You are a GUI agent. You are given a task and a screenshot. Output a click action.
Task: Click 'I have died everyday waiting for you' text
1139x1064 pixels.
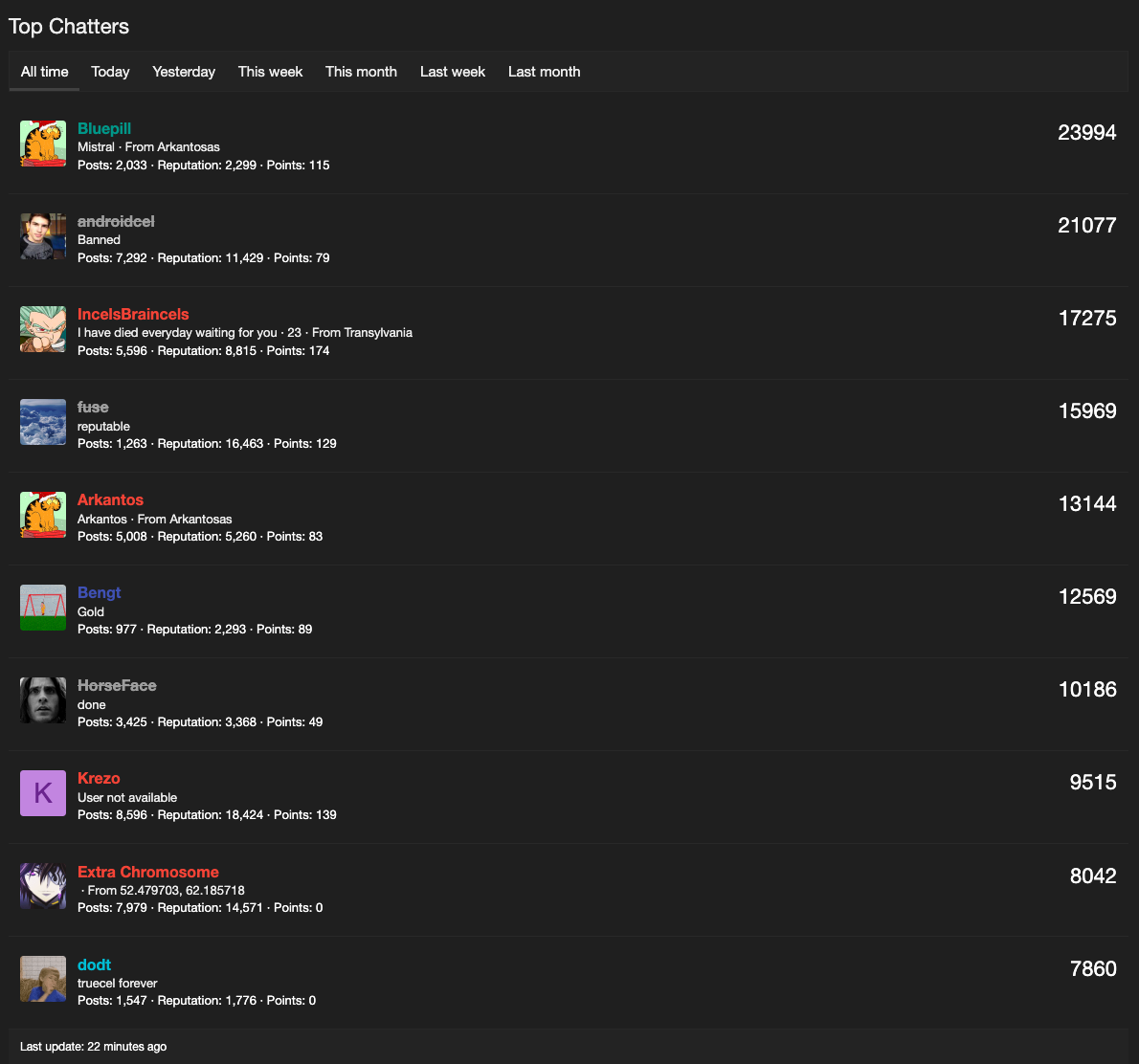177,333
